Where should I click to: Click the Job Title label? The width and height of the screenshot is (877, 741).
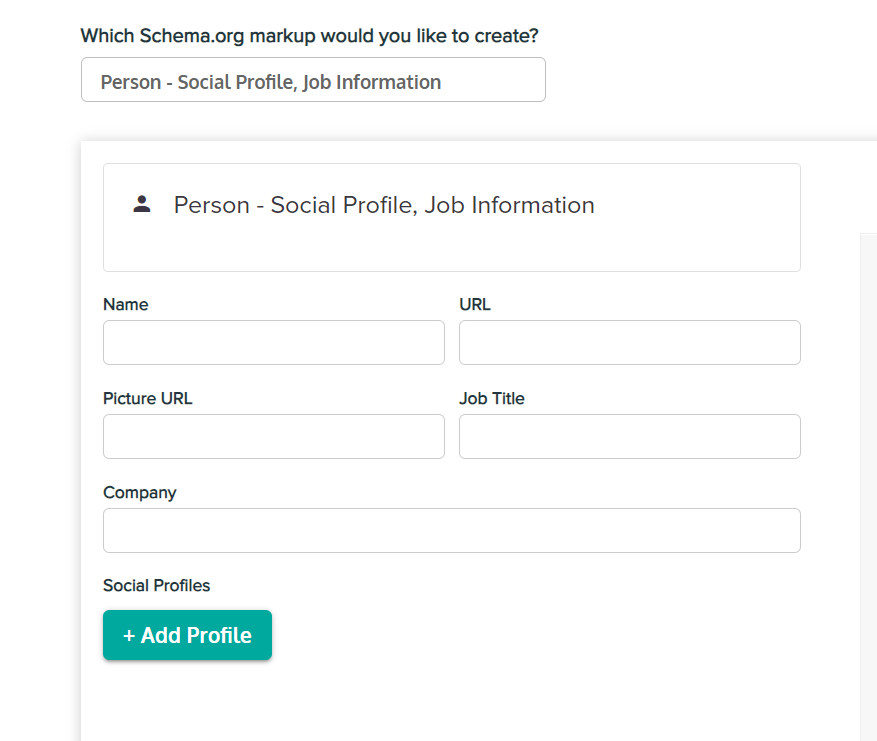(491, 398)
